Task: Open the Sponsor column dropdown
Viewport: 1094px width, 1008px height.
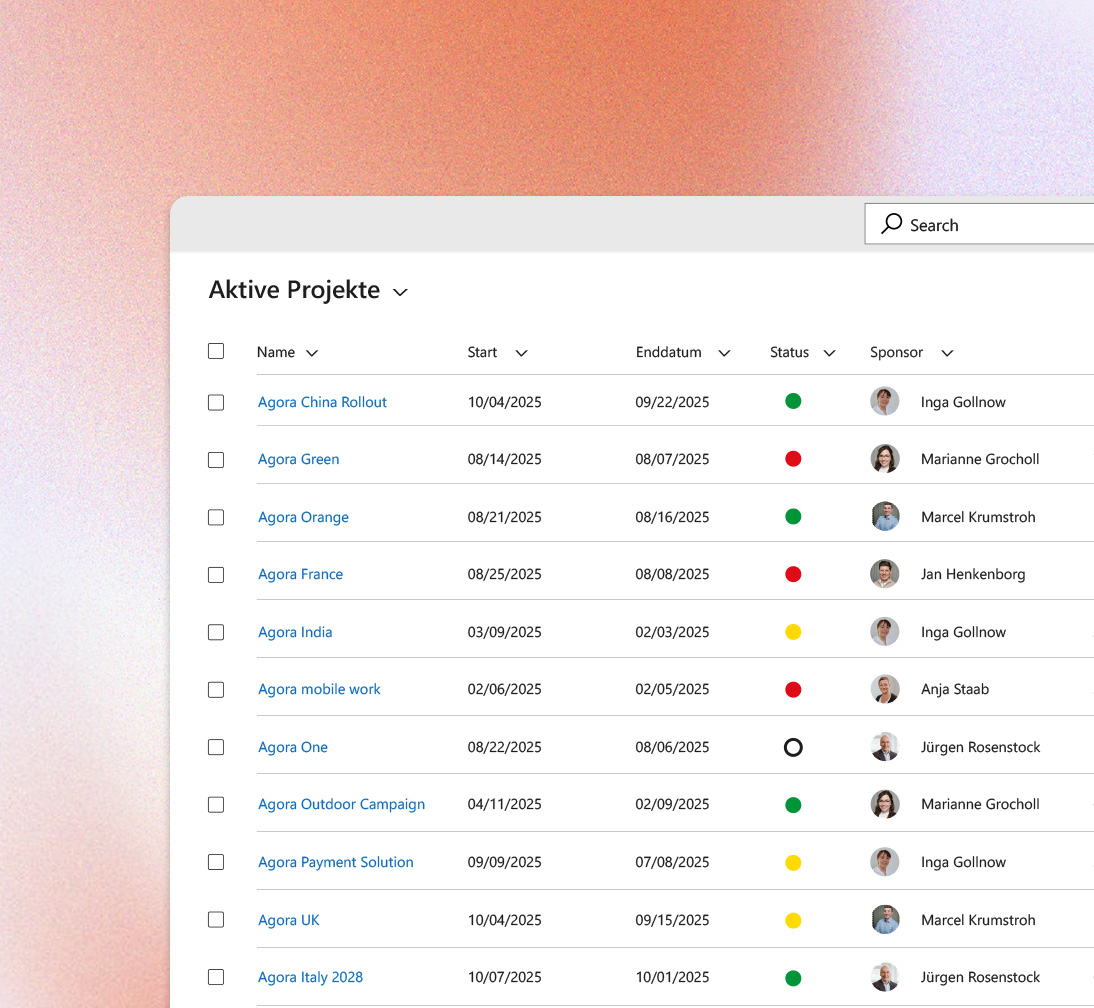Action: coord(947,353)
